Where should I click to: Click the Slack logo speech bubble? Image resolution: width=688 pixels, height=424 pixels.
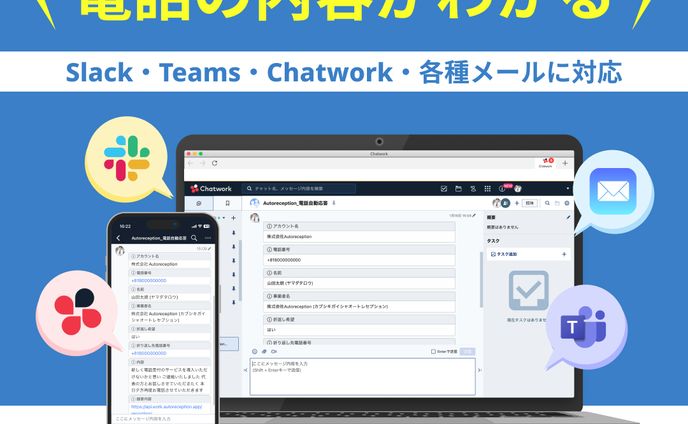point(127,159)
